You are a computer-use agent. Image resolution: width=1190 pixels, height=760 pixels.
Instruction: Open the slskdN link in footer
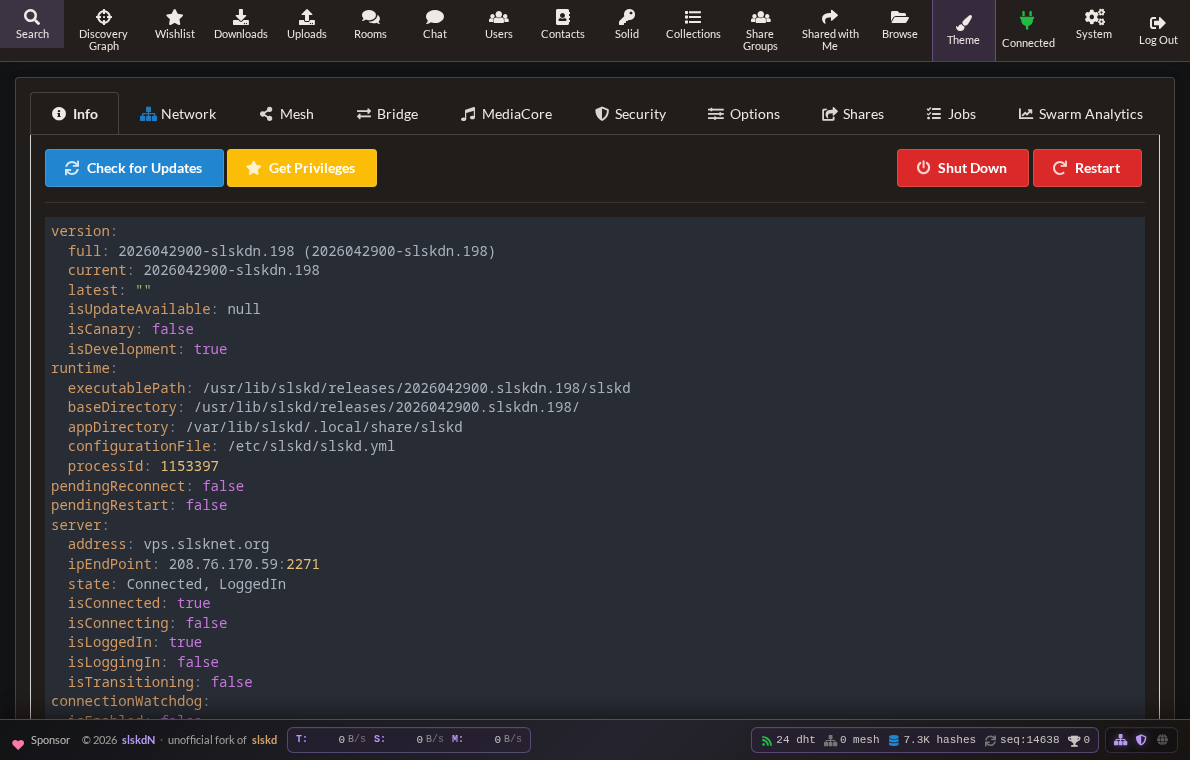(x=138, y=740)
